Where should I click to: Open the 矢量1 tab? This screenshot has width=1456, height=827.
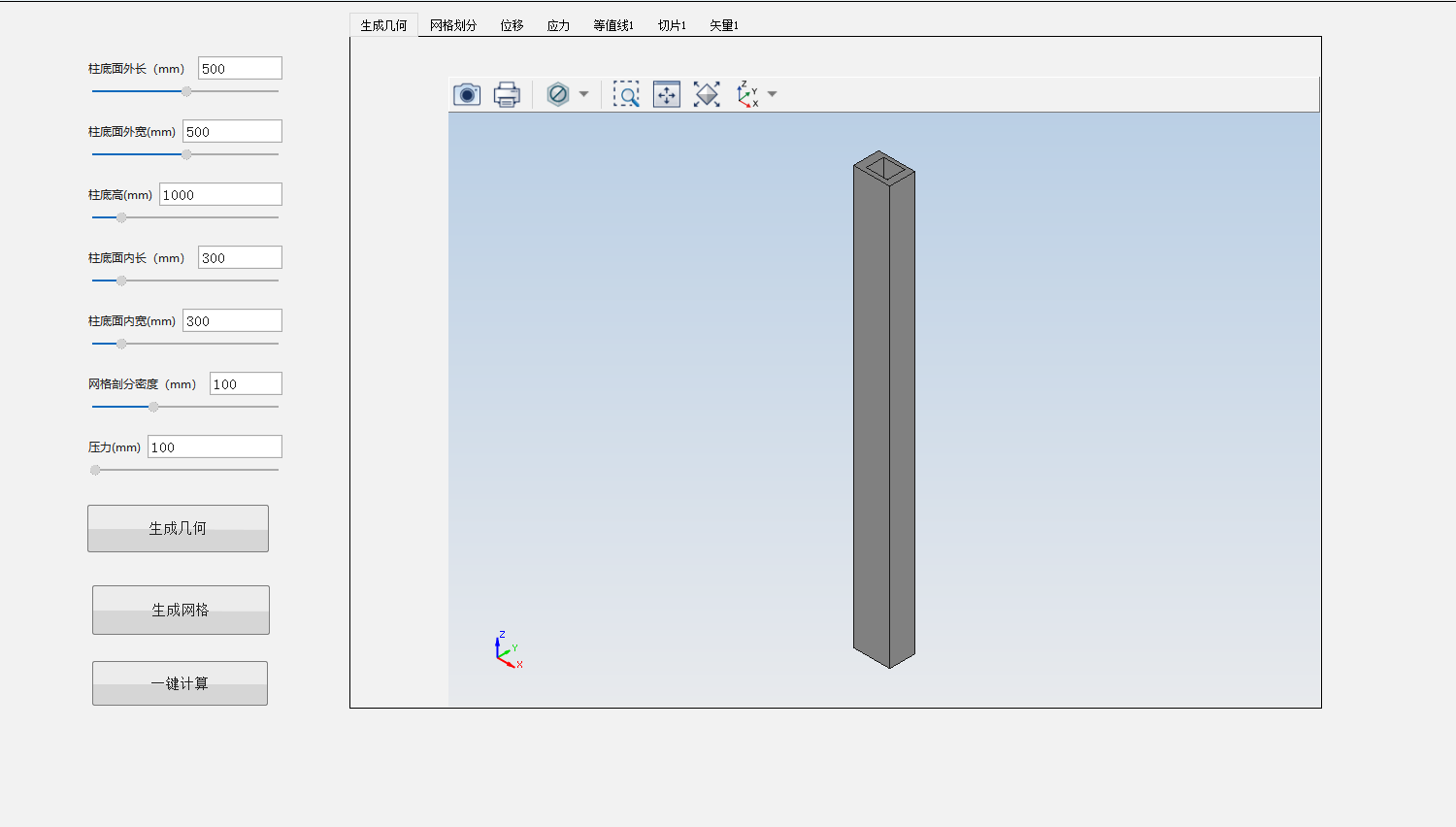pyautogui.click(x=724, y=25)
